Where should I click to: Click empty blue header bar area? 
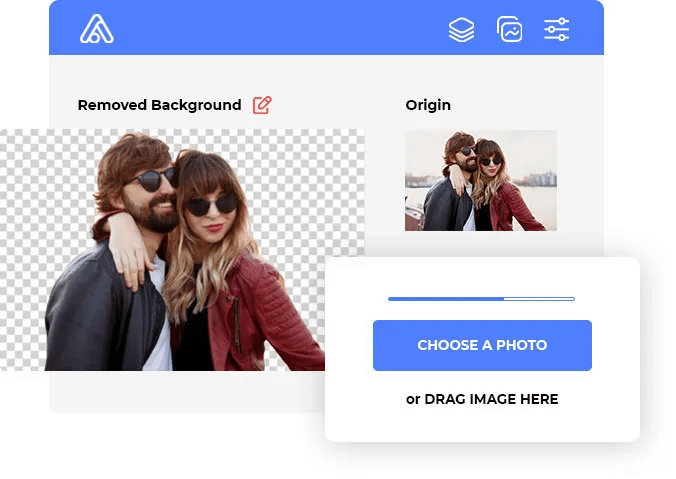[x=280, y=30]
